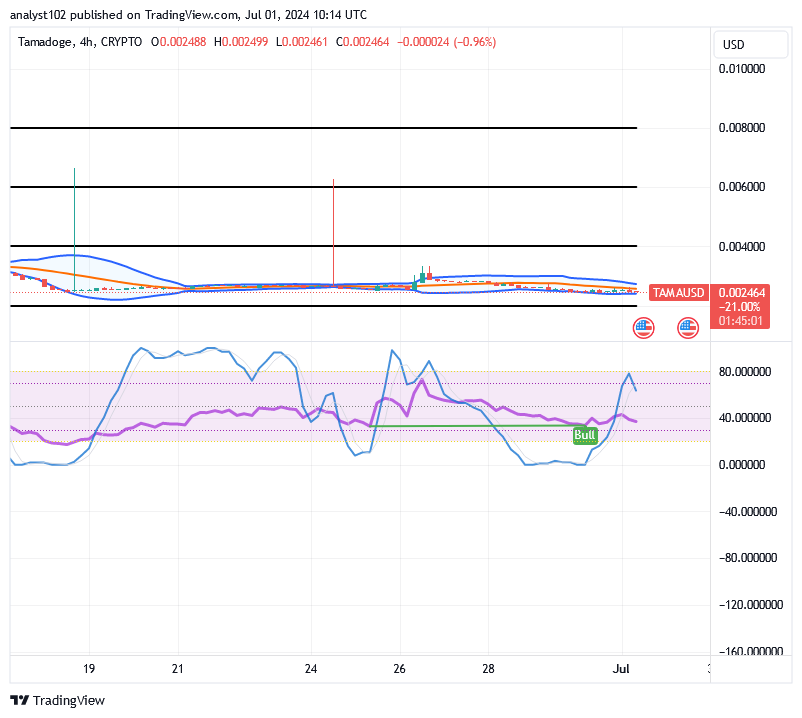Click the change value −0.000024 (−0.96%)
This screenshot has width=802, height=718.
(447, 42)
